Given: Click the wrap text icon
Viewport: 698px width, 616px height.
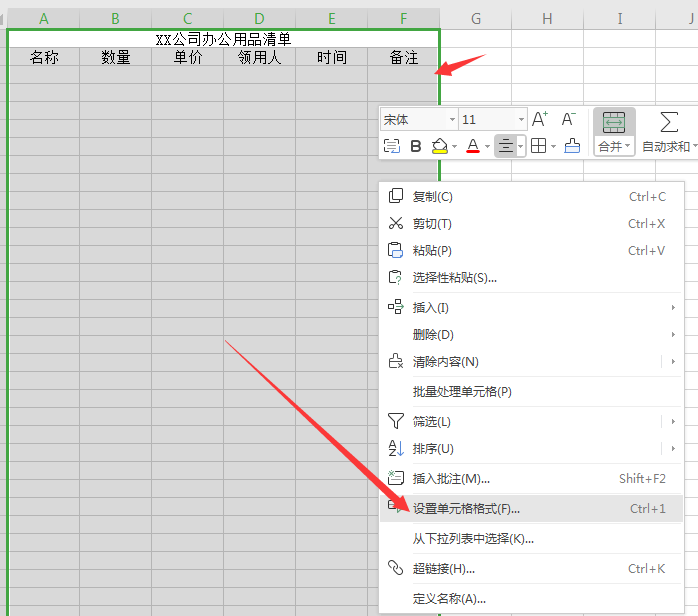Looking at the screenshot, I should (392, 146).
